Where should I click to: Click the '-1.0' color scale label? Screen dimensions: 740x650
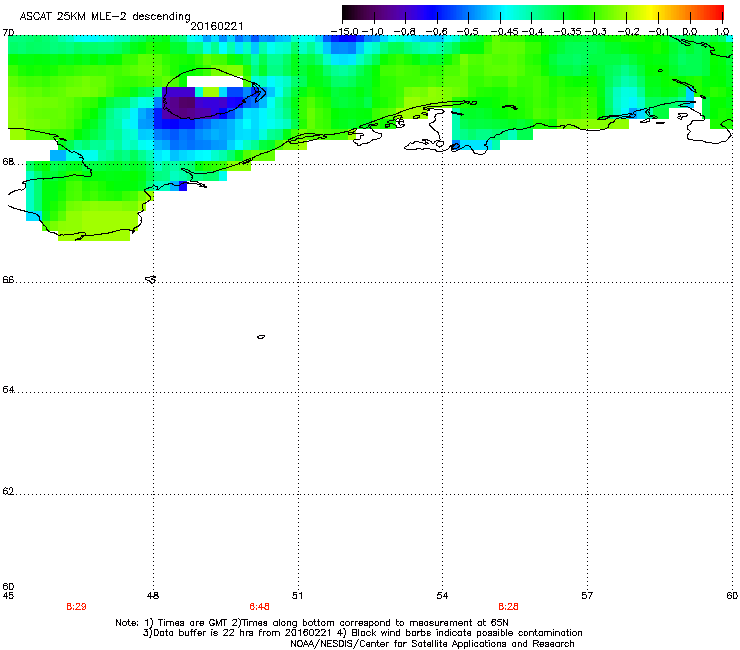pyautogui.click(x=372, y=32)
